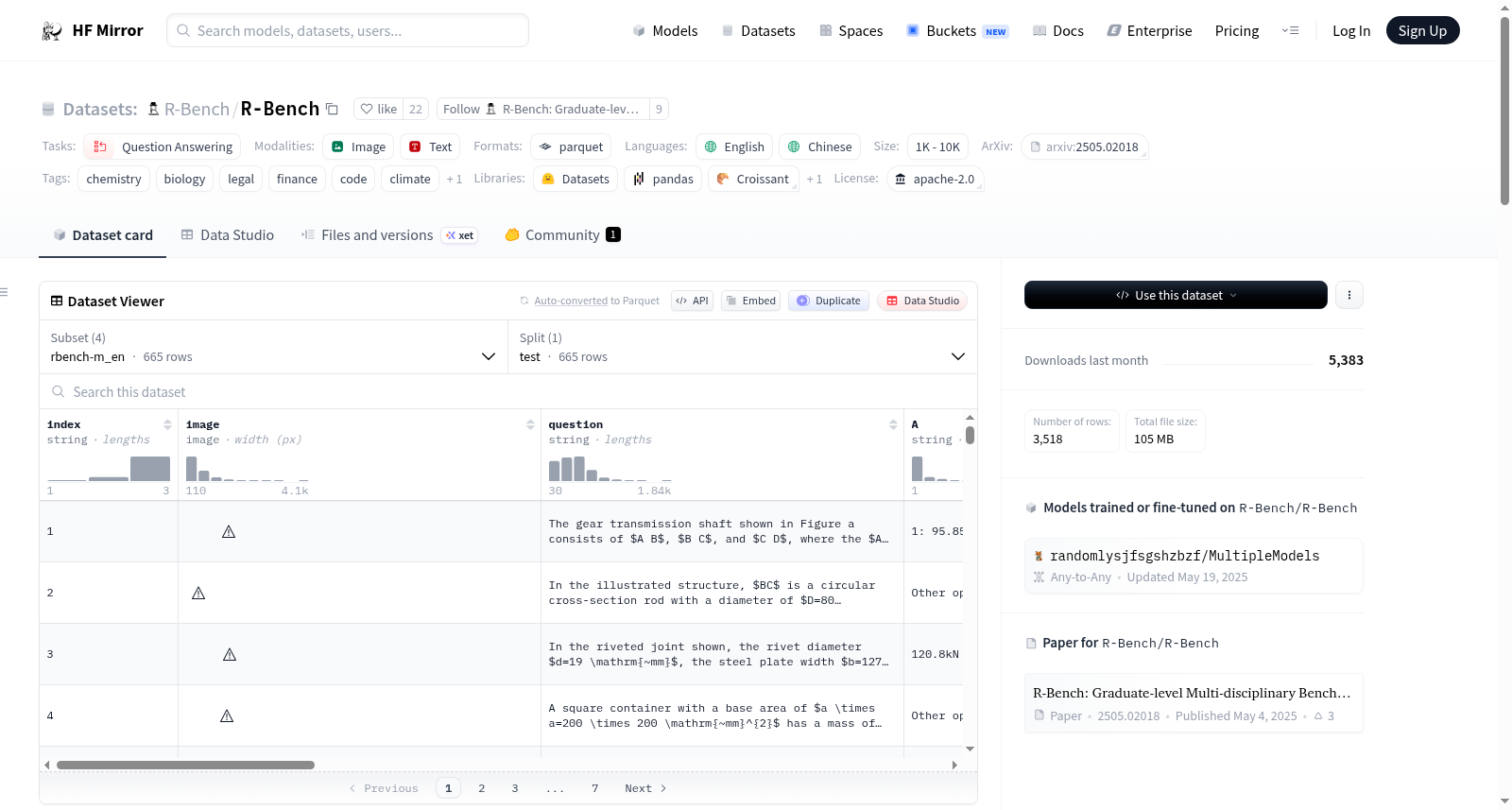Open the Community tab
The width and height of the screenshot is (1512, 810).
coord(562,235)
